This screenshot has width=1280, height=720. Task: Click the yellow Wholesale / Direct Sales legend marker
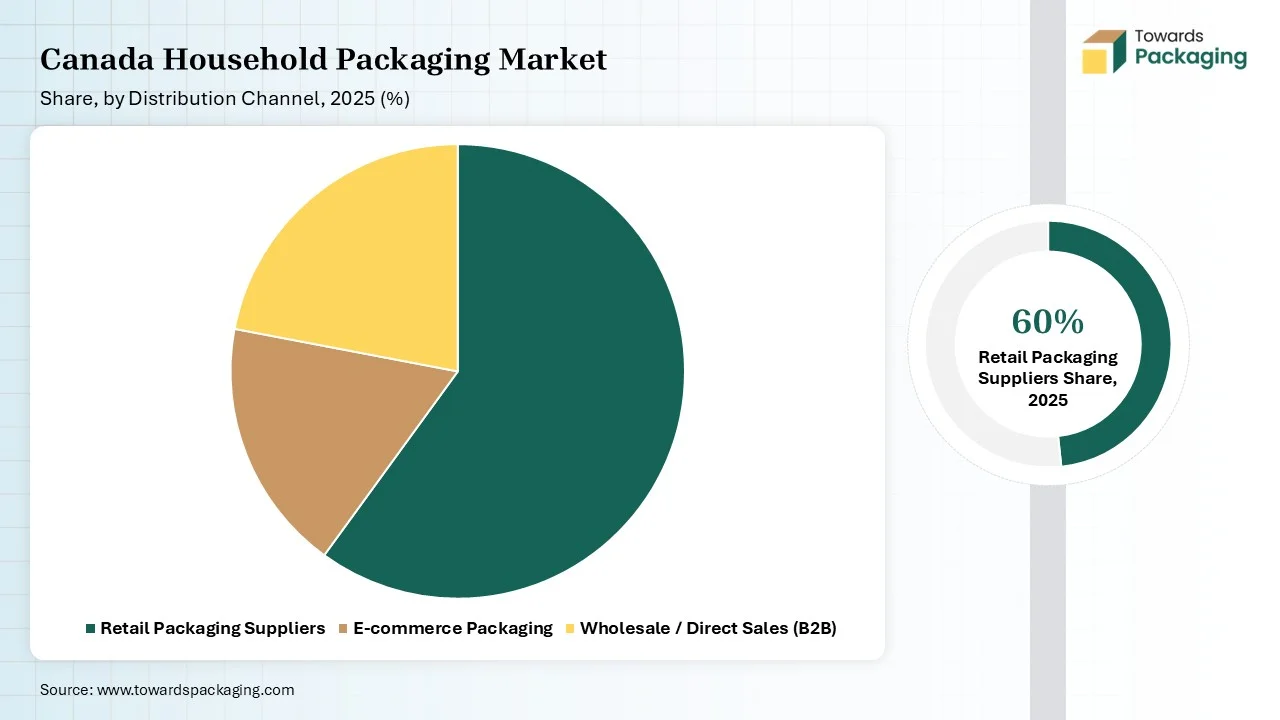coord(571,628)
